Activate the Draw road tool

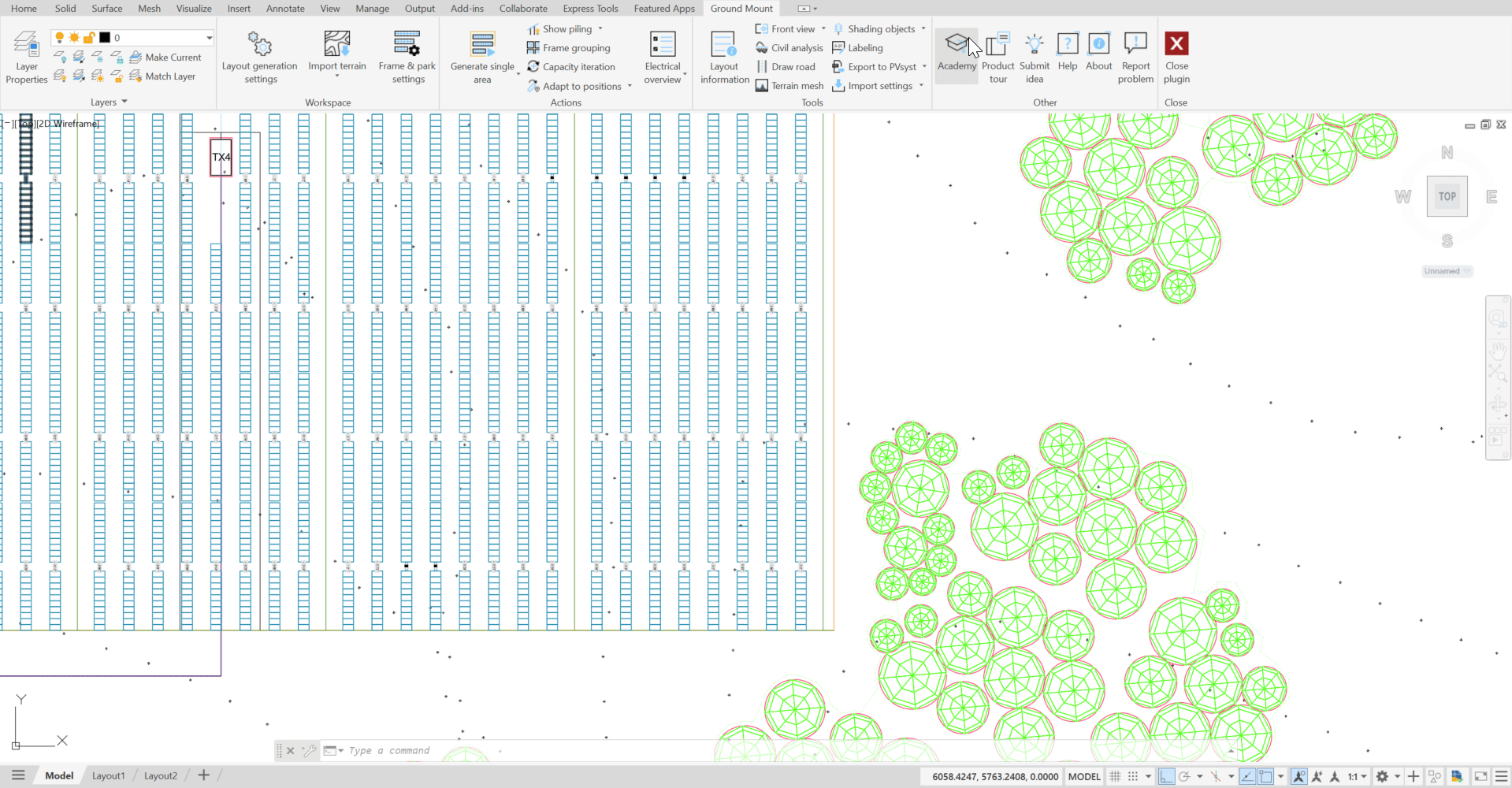[786, 67]
